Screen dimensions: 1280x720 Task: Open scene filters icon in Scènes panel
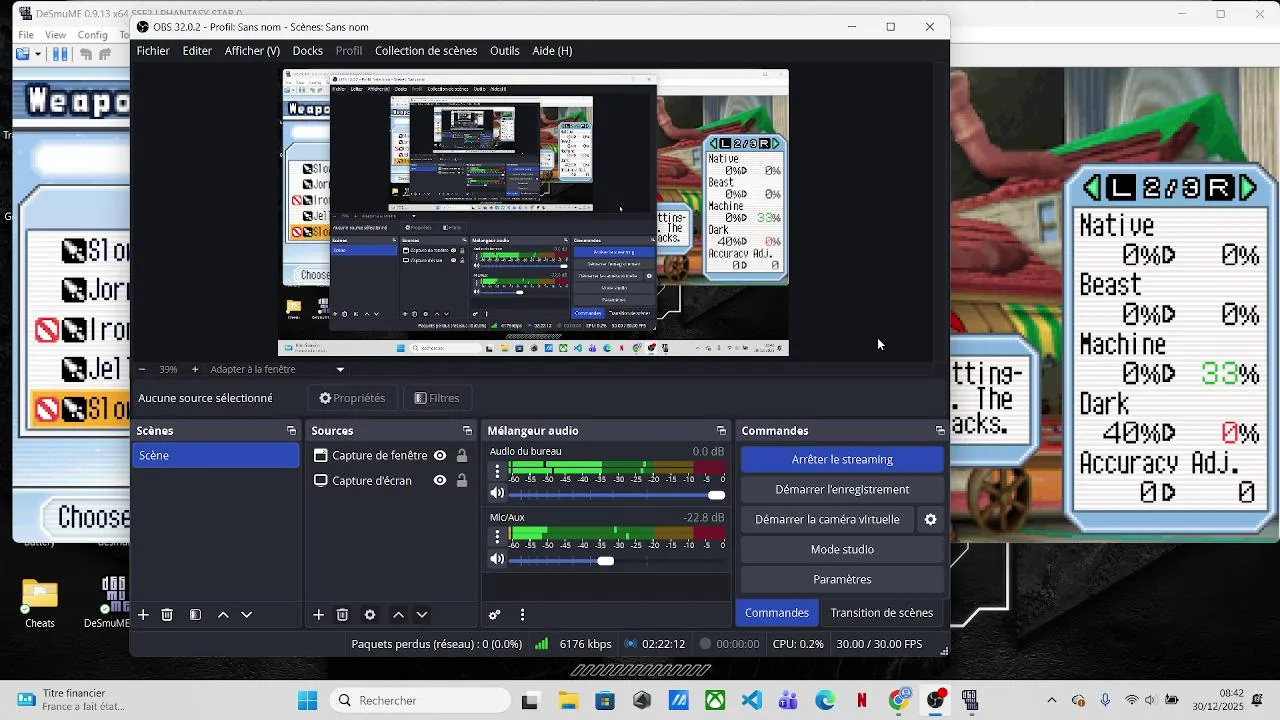coord(195,615)
